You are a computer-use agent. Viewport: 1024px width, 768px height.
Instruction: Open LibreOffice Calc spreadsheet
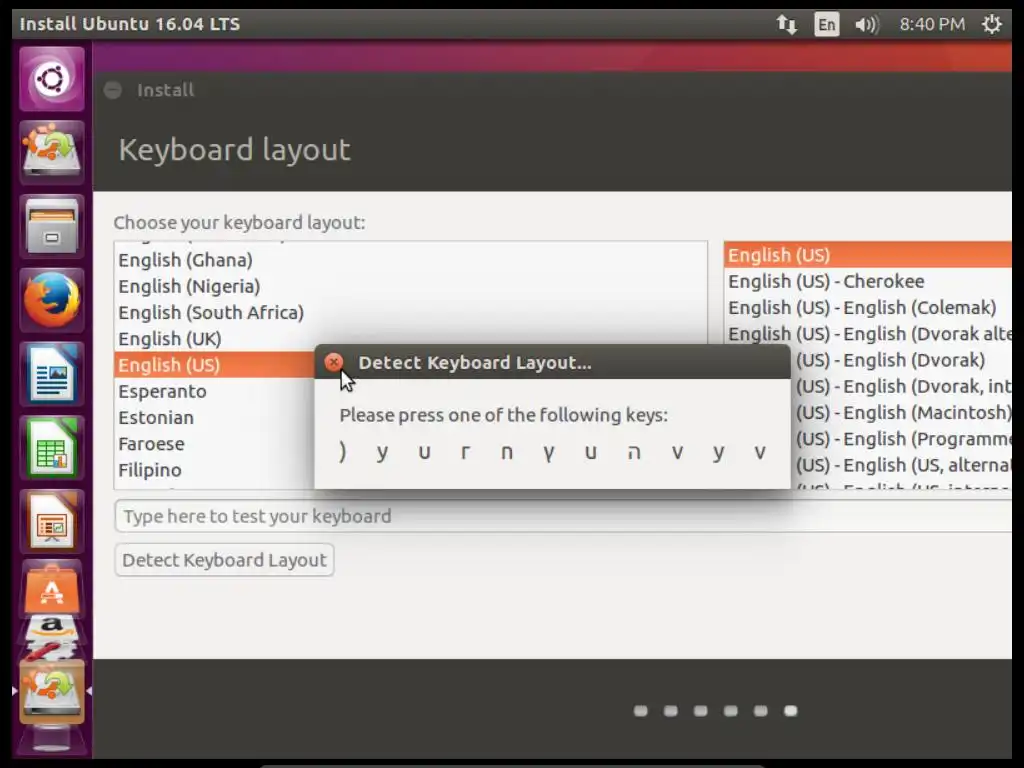click(x=52, y=447)
